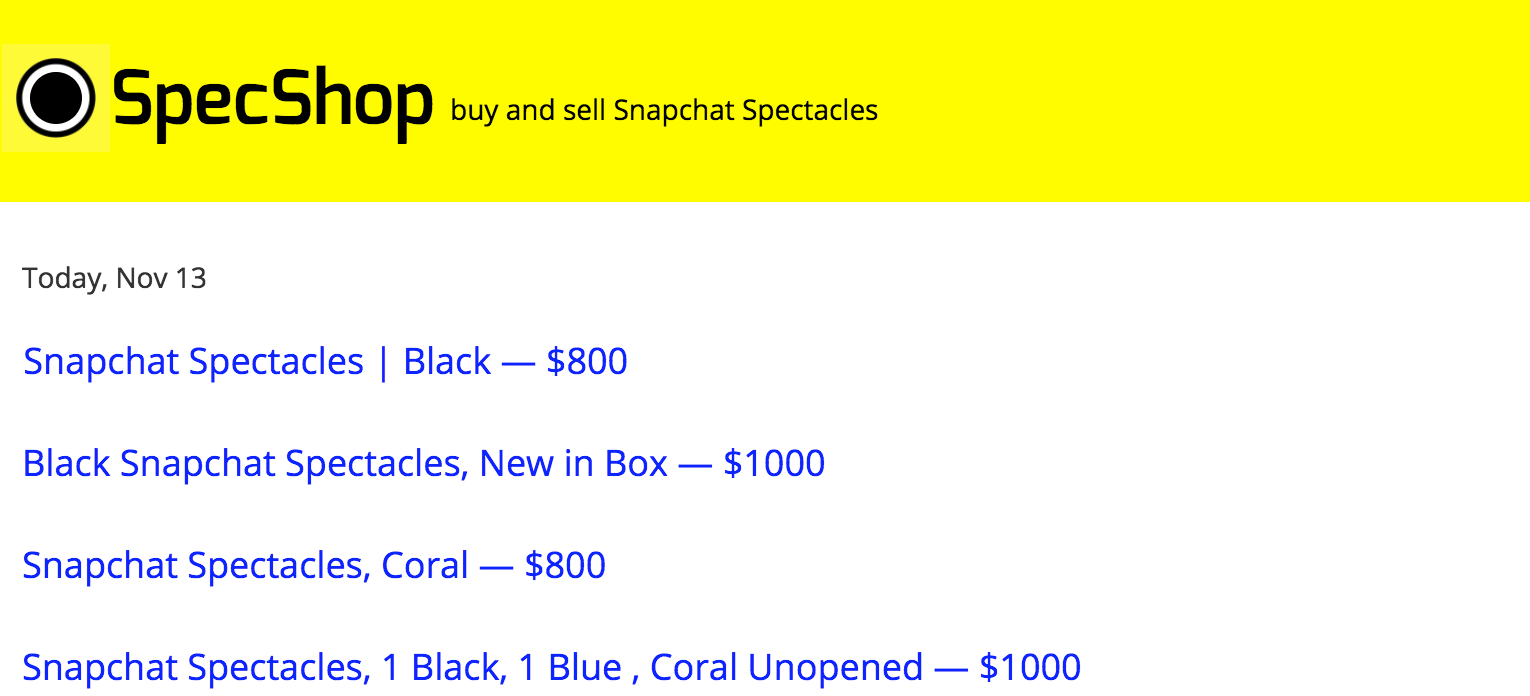Go to the SpecShop home title

click(273, 99)
